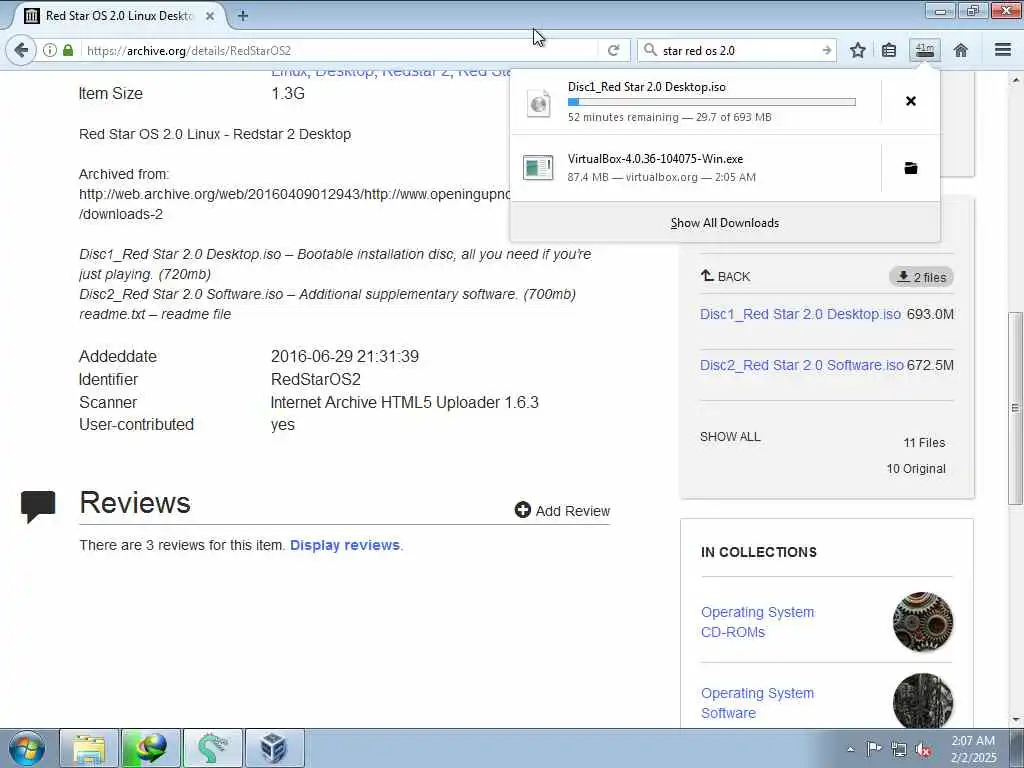Open Internet Download Manager taskbar icon
Screen dimensions: 1024x768
[x=150, y=748]
